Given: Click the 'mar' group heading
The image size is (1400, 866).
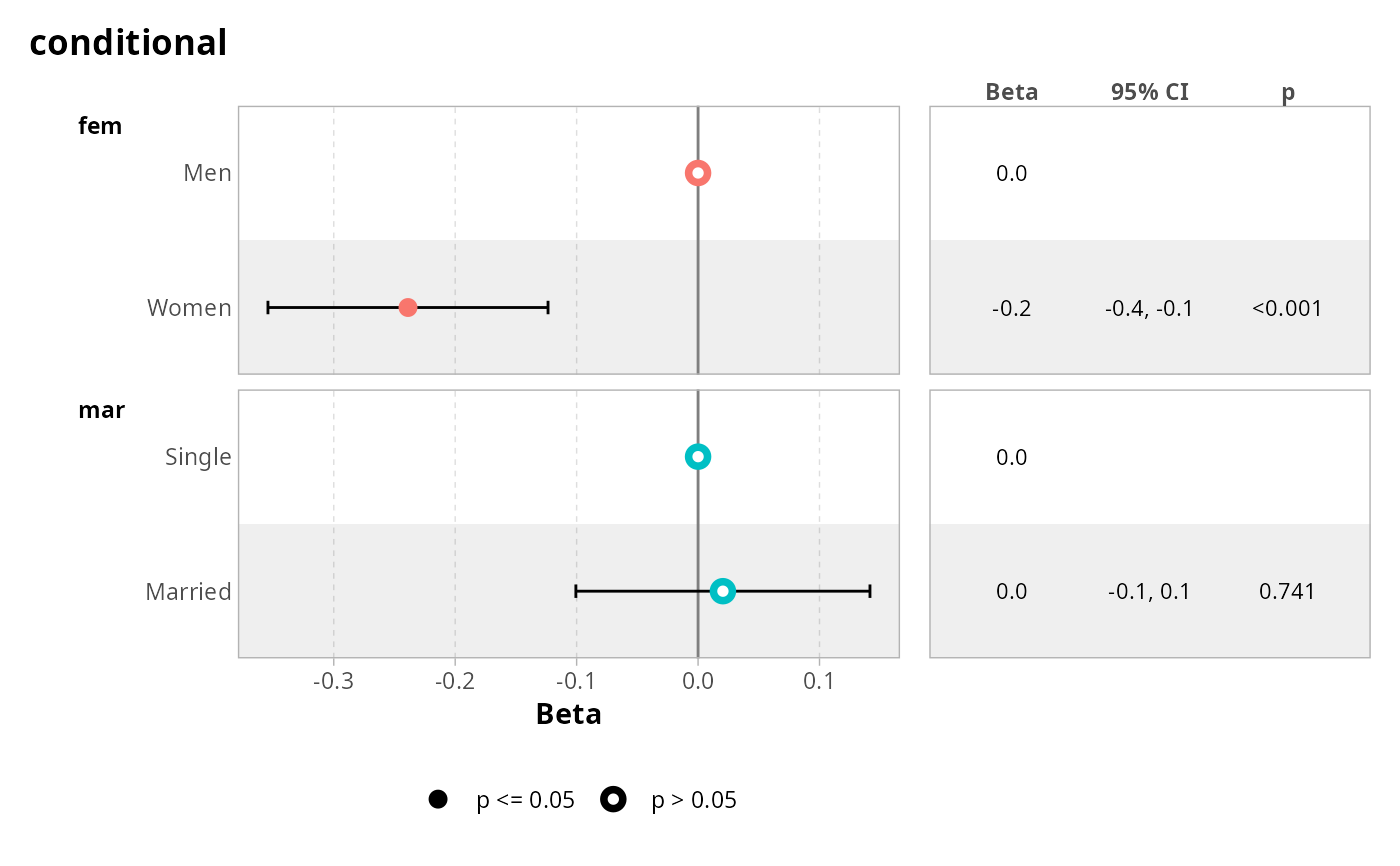Looking at the screenshot, I should click(x=101, y=410).
